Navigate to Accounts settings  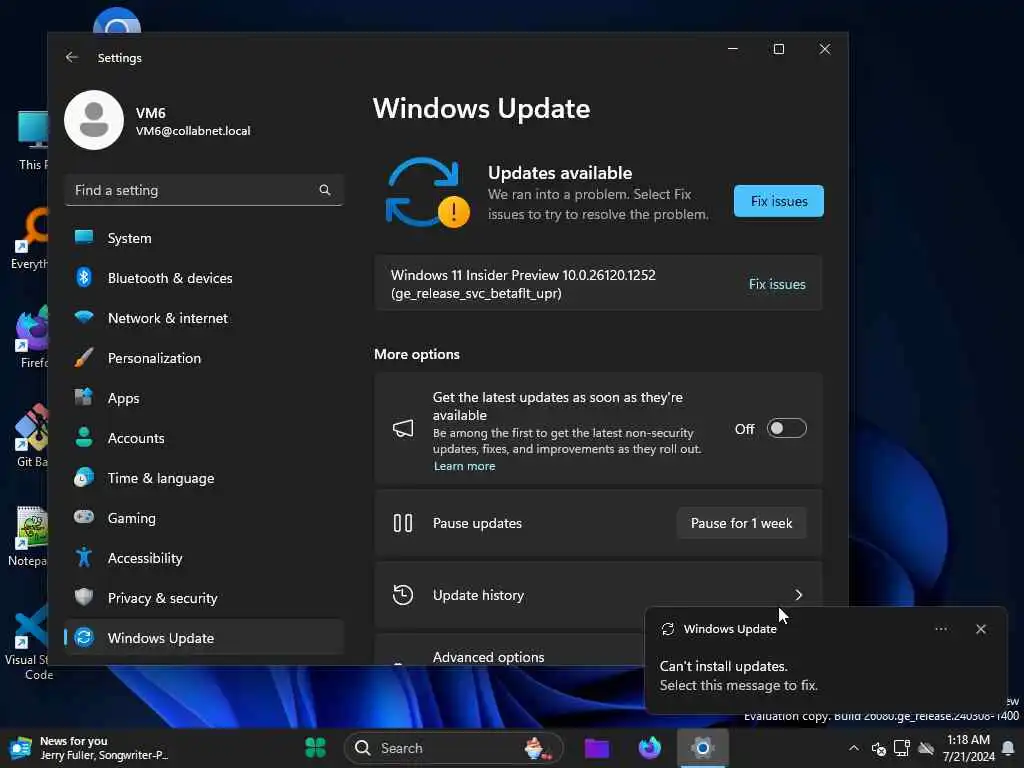pos(204,438)
